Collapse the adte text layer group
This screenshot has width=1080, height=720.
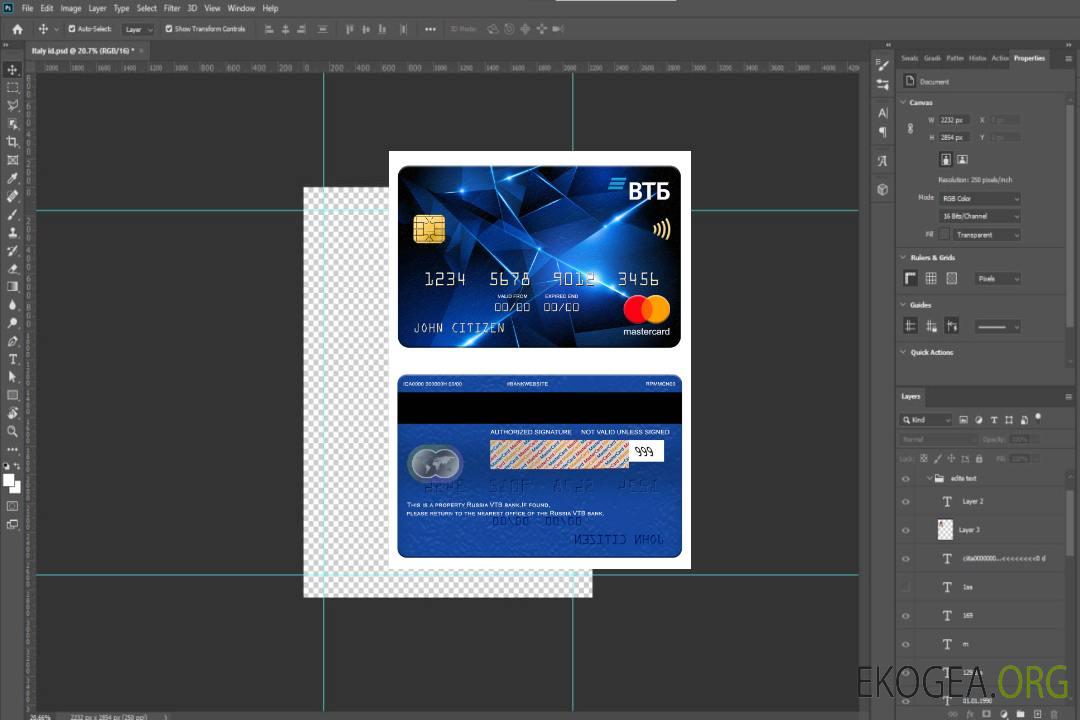tap(929, 478)
